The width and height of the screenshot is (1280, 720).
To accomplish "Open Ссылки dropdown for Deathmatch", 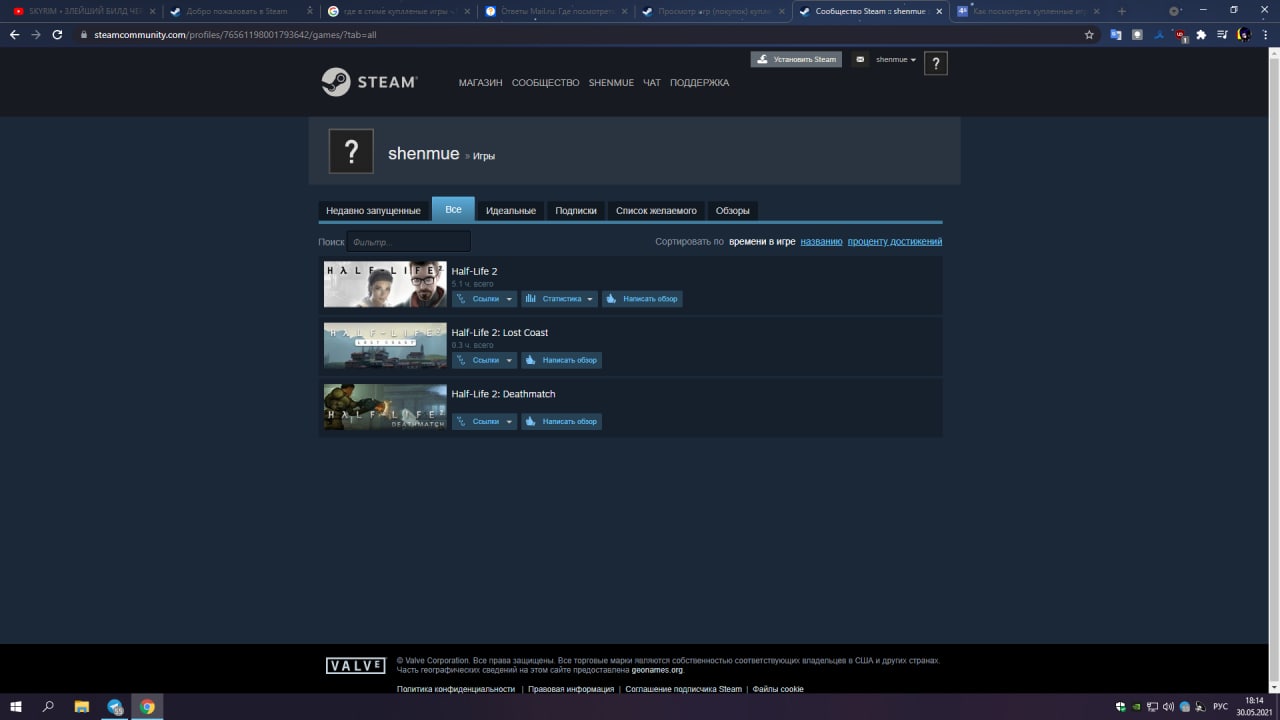I will click(484, 421).
